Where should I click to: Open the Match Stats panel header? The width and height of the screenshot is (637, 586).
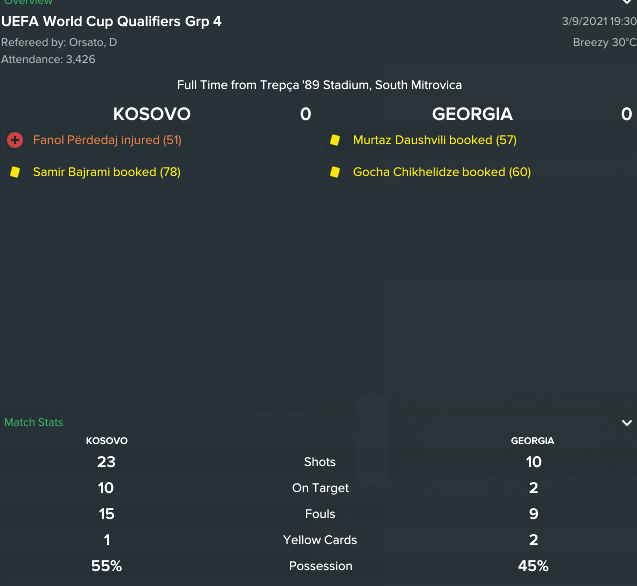(34, 423)
